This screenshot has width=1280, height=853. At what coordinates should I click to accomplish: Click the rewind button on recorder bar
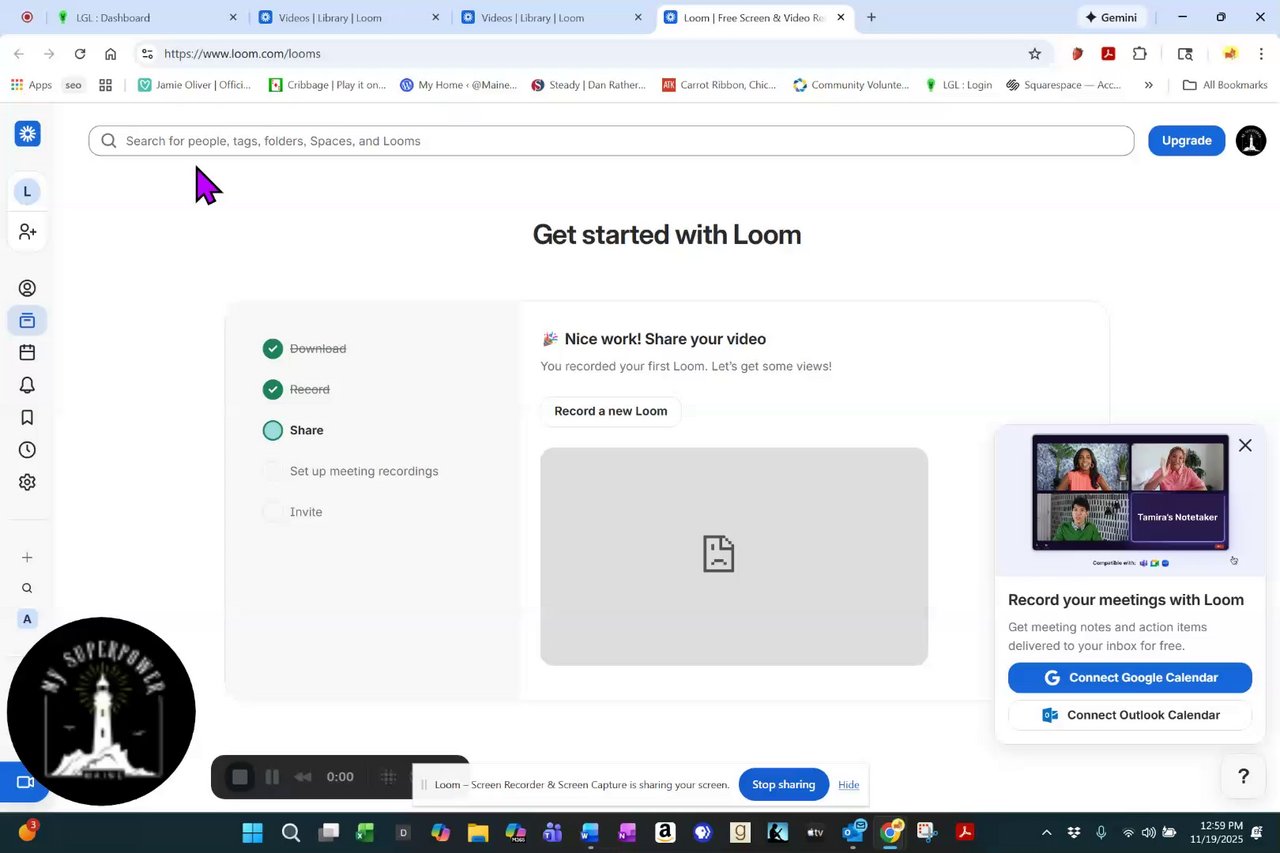pyautogui.click(x=303, y=777)
